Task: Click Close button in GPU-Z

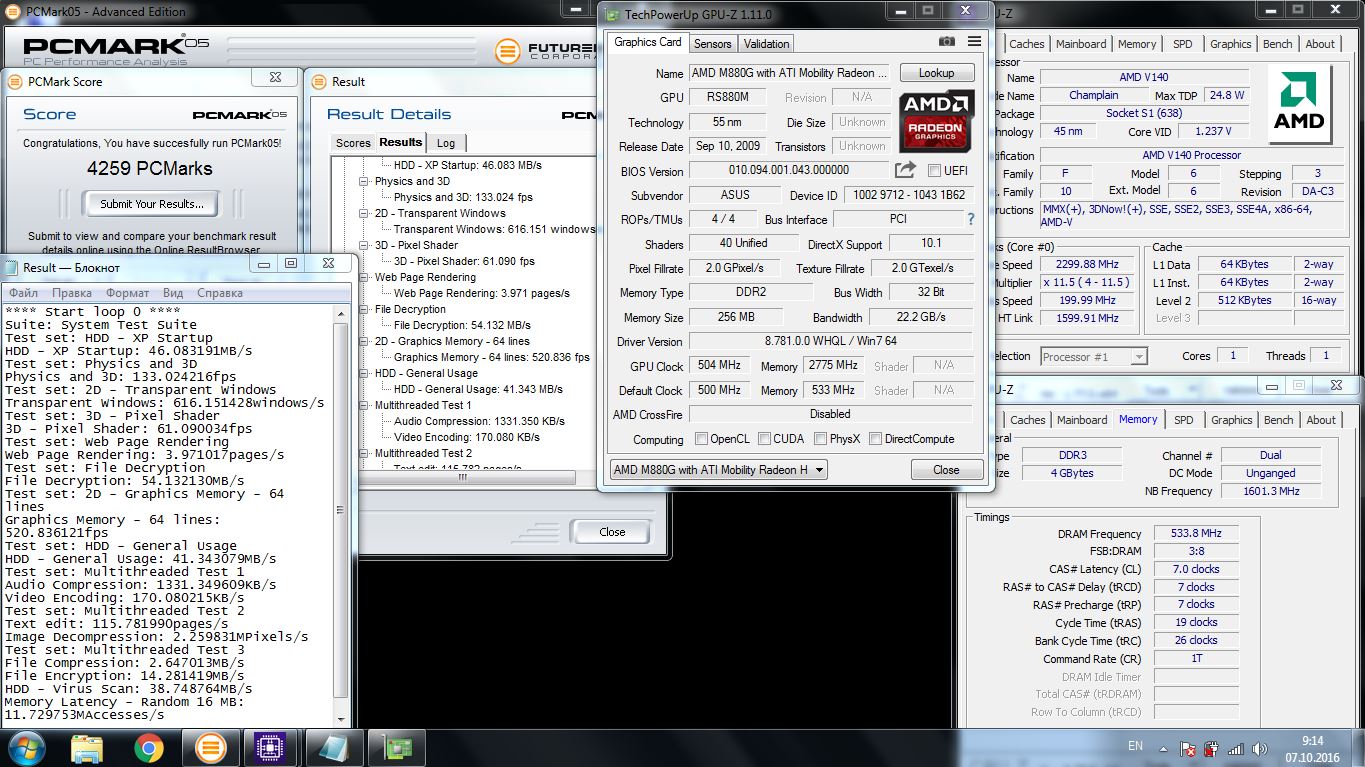Action: [x=946, y=470]
